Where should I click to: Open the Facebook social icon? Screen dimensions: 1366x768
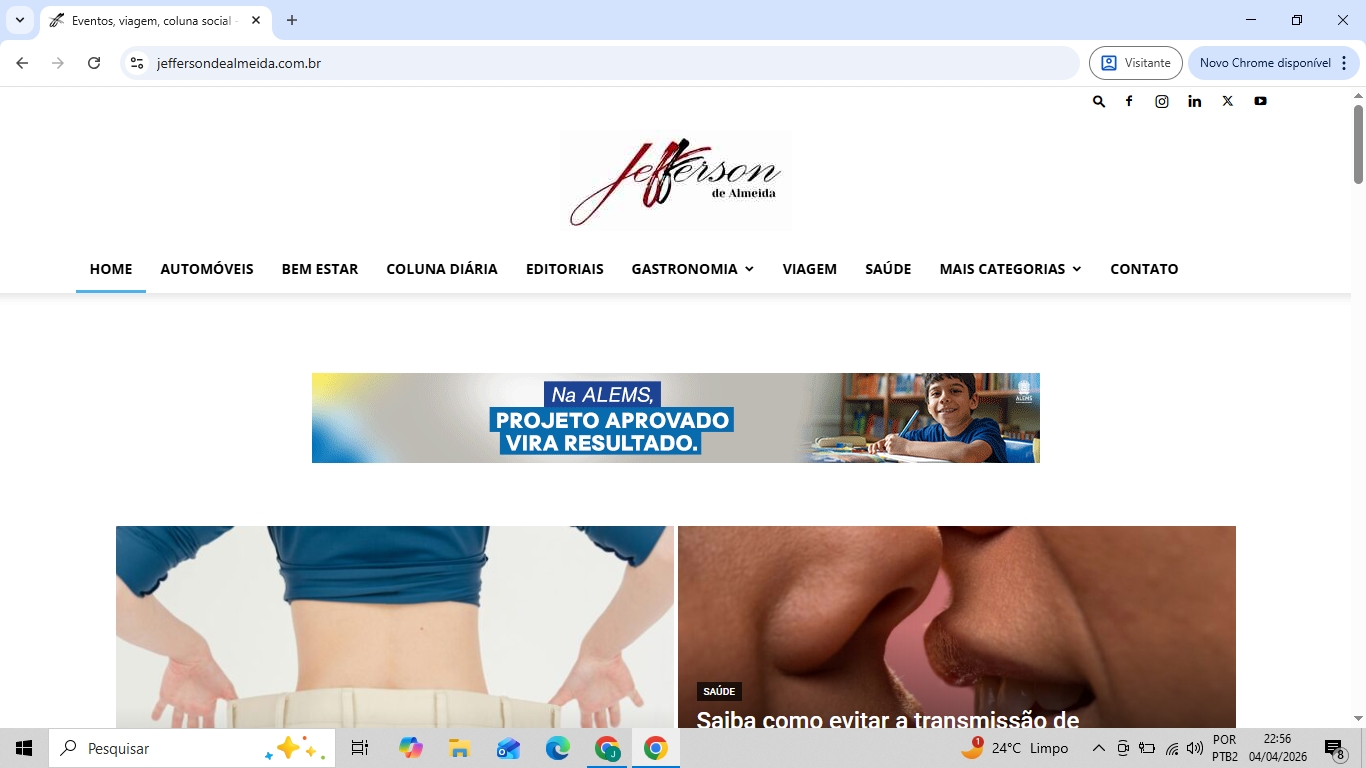[x=1129, y=101]
